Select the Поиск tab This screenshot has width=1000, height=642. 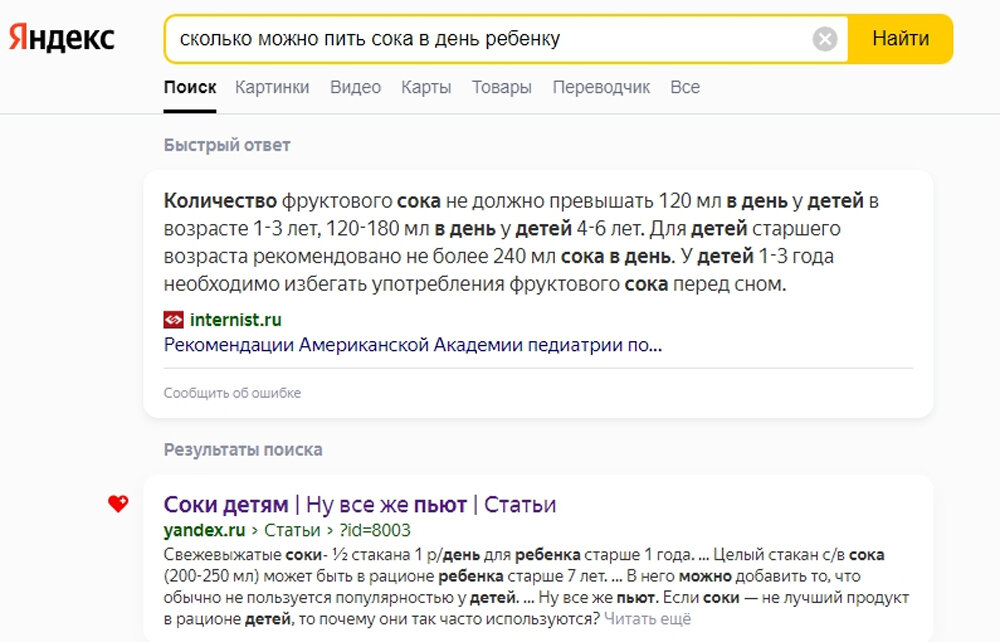[x=190, y=87]
